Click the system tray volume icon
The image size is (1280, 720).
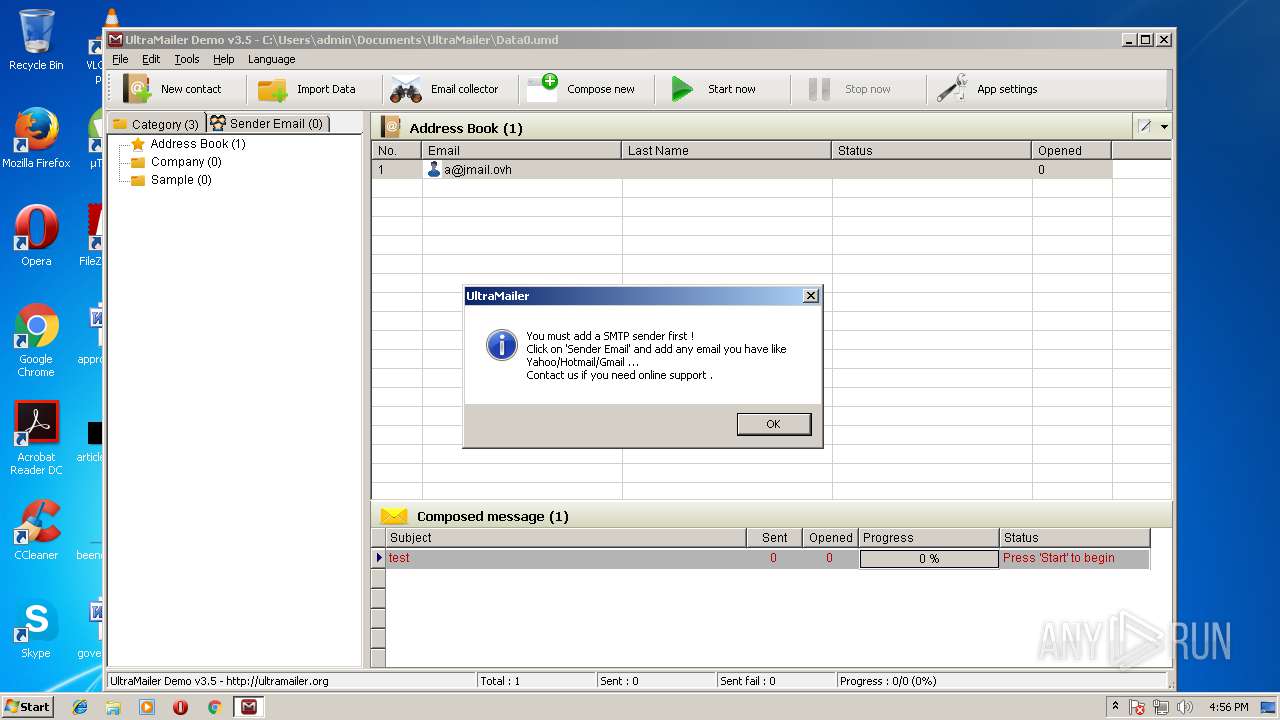1185,707
